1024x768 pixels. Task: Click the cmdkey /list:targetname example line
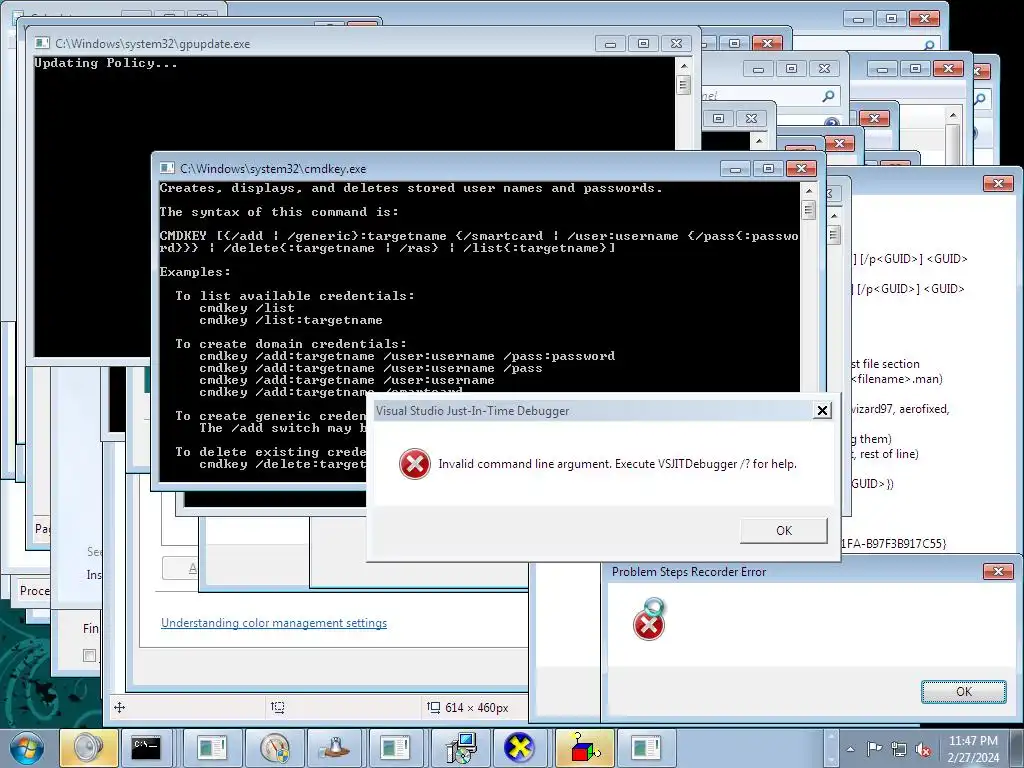(x=291, y=320)
